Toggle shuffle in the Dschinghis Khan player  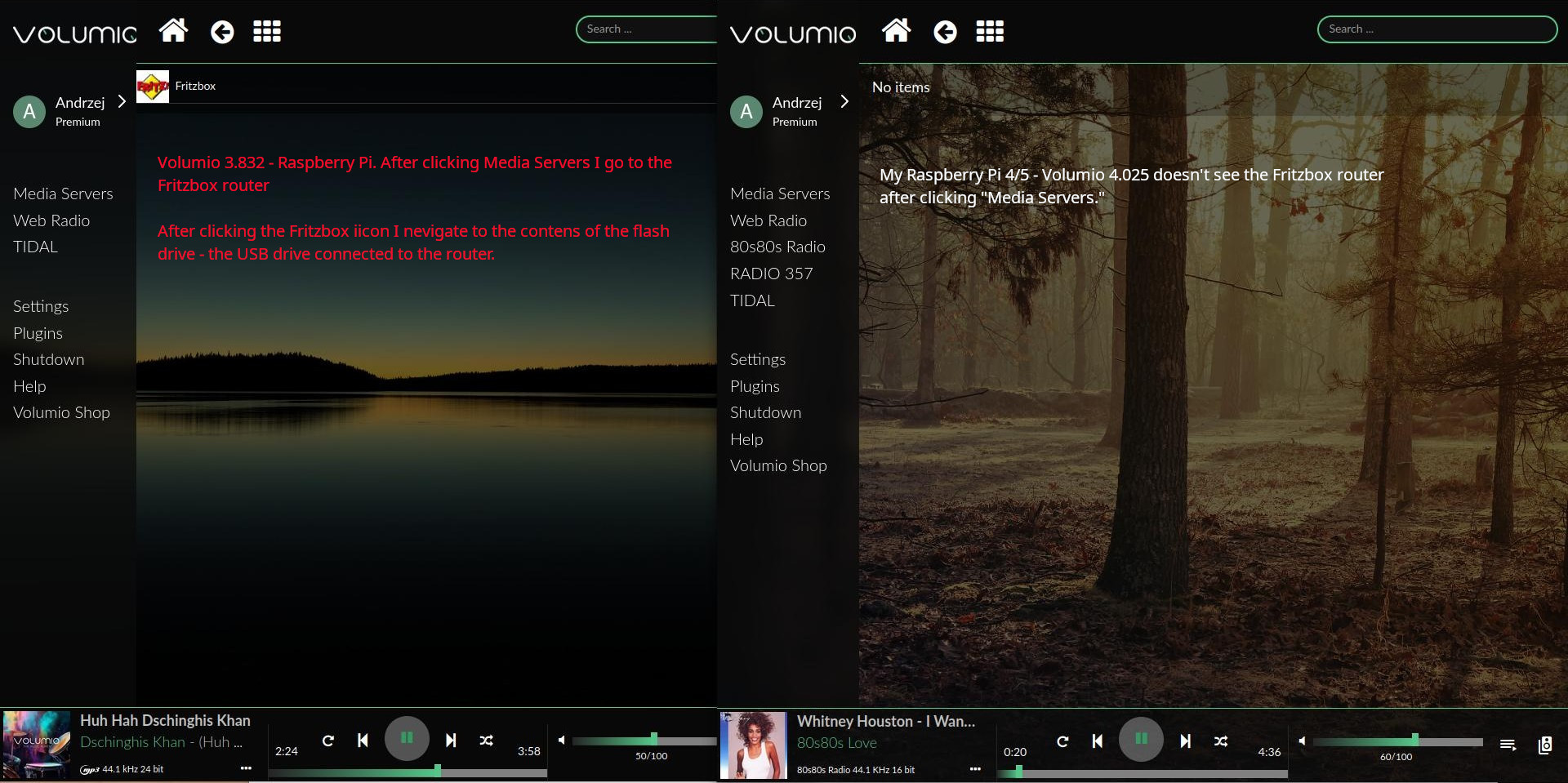point(486,740)
